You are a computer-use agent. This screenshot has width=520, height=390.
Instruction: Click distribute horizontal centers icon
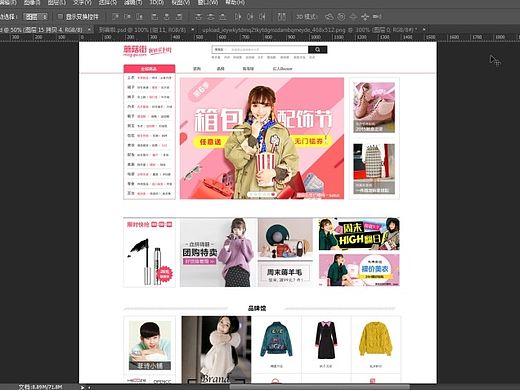[x=250, y=16]
